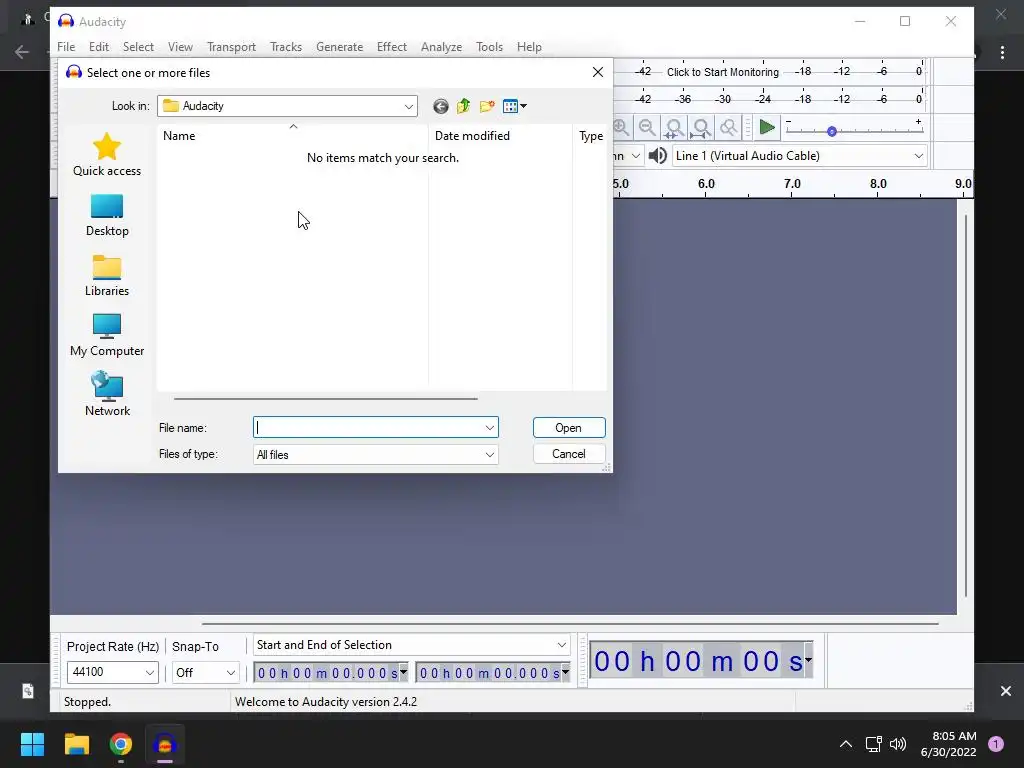Open the Network location
This screenshot has width=1024, height=768.
106,394
